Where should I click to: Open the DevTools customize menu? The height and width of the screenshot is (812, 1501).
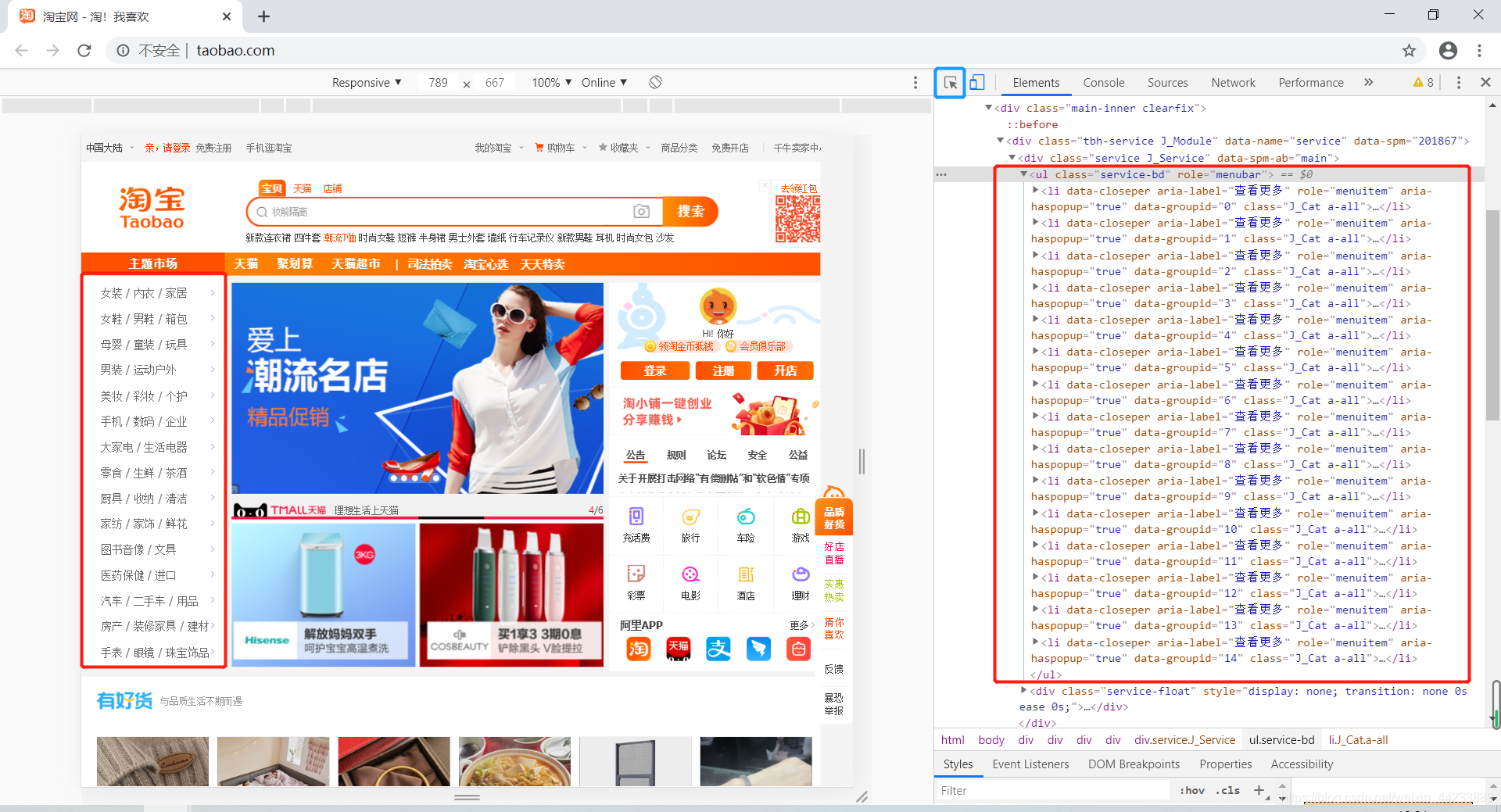coord(1458,82)
